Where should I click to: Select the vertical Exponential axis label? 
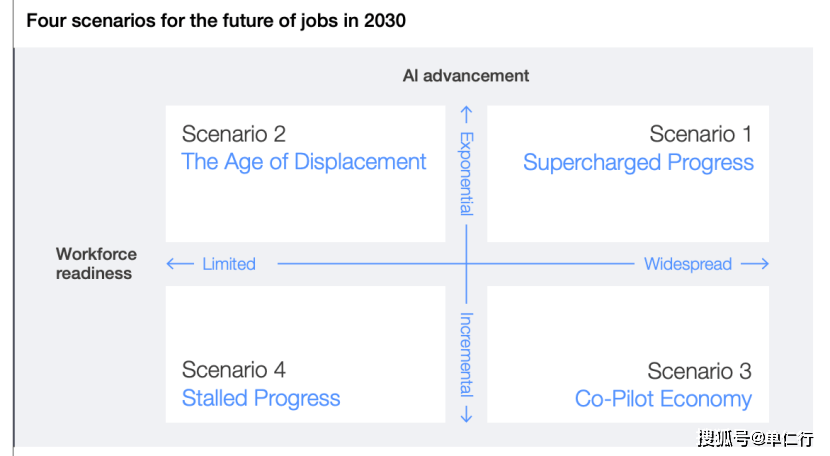pyautogui.click(x=466, y=172)
